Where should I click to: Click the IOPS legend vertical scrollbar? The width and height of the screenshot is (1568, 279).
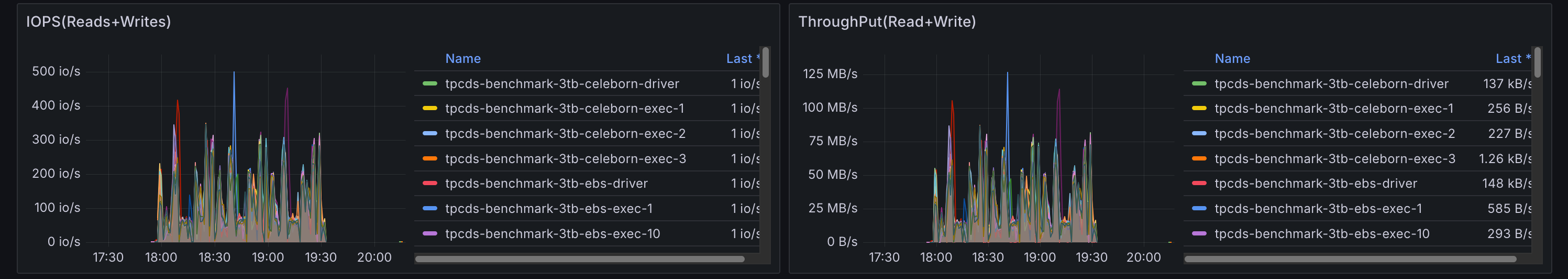[x=765, y=62]
